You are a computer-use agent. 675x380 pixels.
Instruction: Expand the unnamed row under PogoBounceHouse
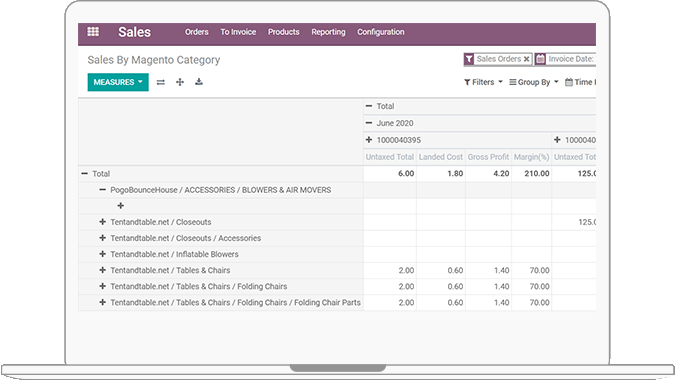pyautogui.click(x=121, y=206)
